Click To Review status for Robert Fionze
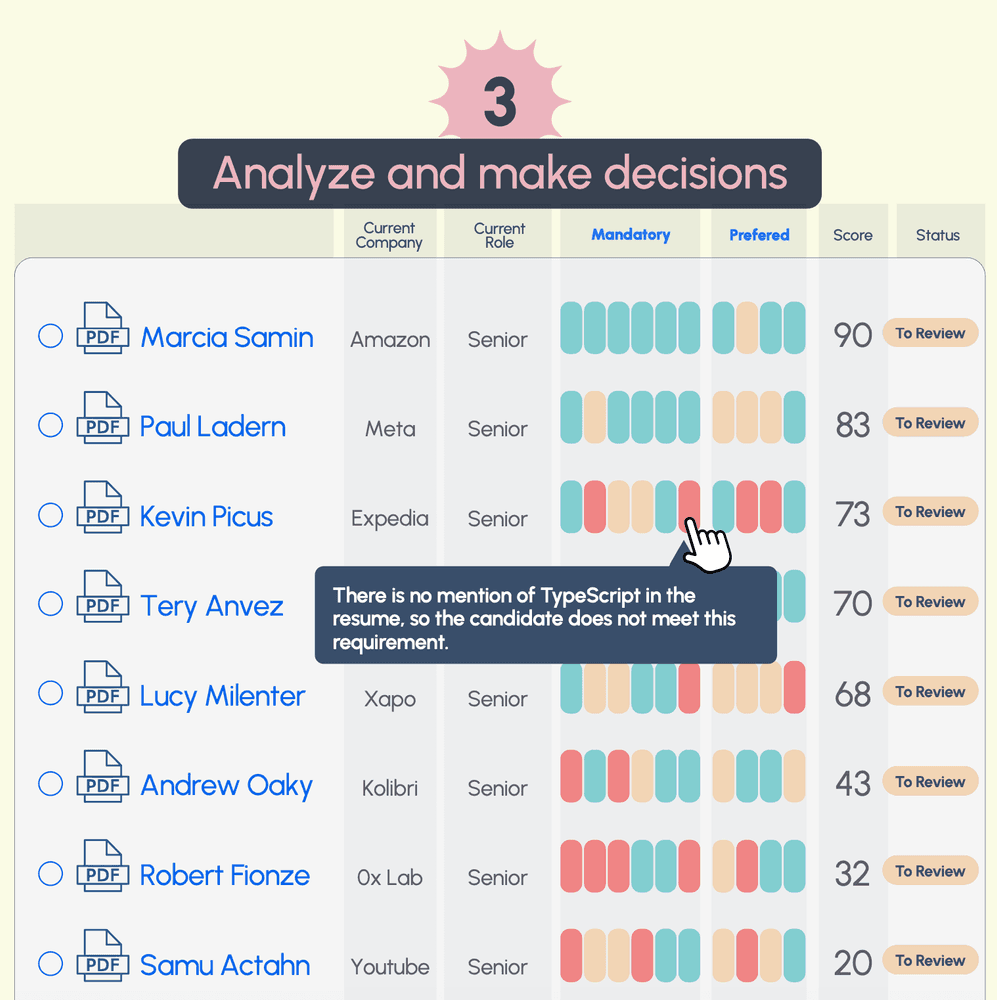Screen dimensions: 997x1000 pos(930,871)
